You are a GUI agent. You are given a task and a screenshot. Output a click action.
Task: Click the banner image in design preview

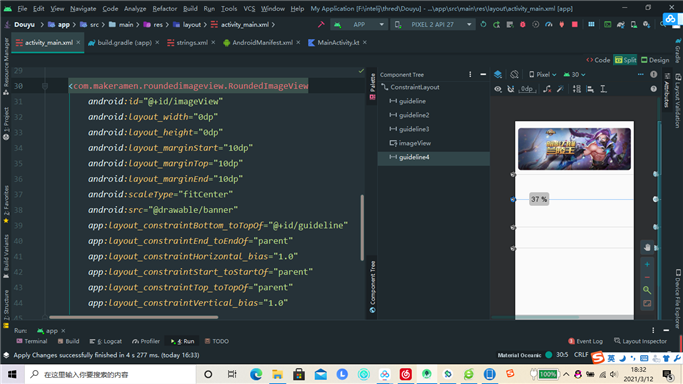(x=574, y=149)
